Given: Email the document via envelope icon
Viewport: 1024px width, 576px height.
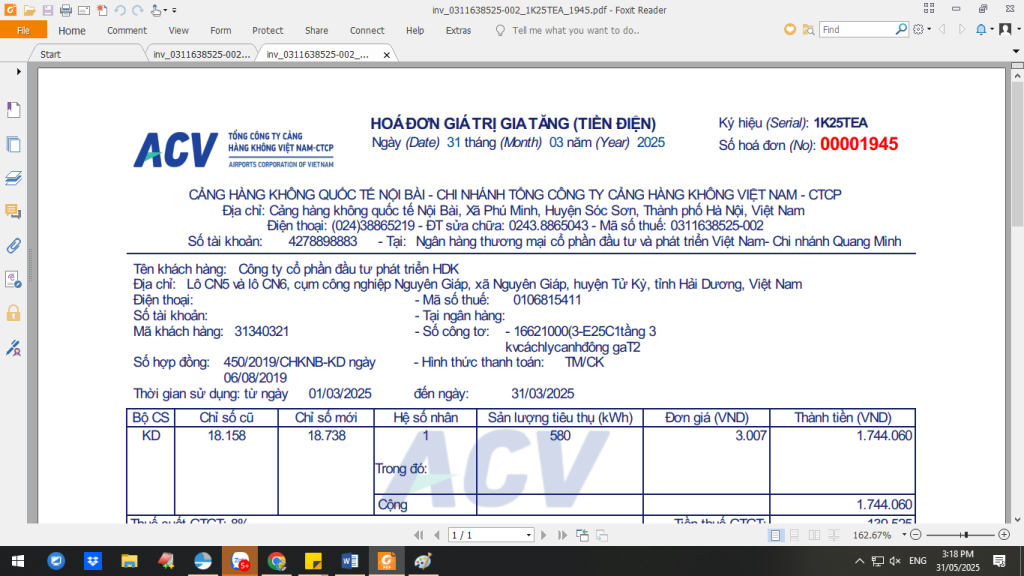Looking at the screenshot, I should point(84,10).
